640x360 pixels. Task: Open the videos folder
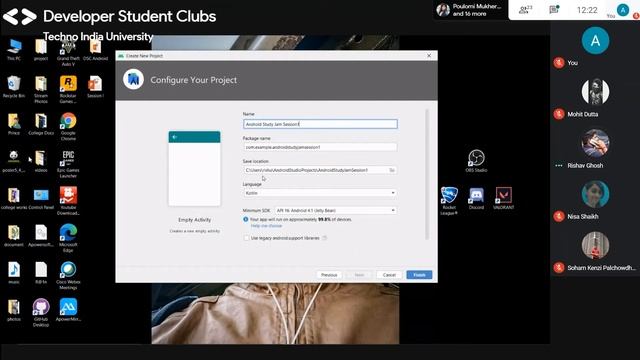click(41, 161)
